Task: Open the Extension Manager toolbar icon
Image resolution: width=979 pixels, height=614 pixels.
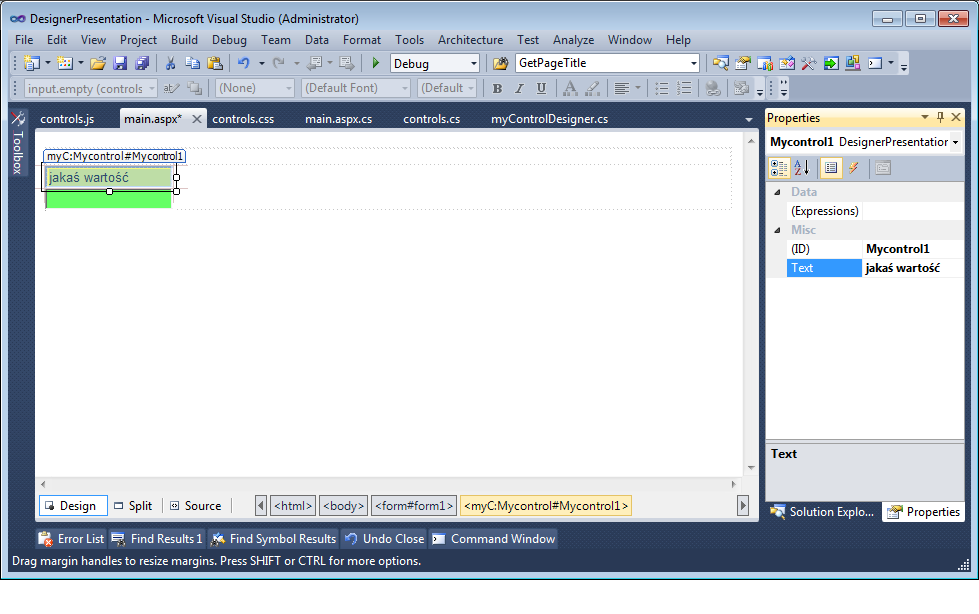Action: click(853, 63)
